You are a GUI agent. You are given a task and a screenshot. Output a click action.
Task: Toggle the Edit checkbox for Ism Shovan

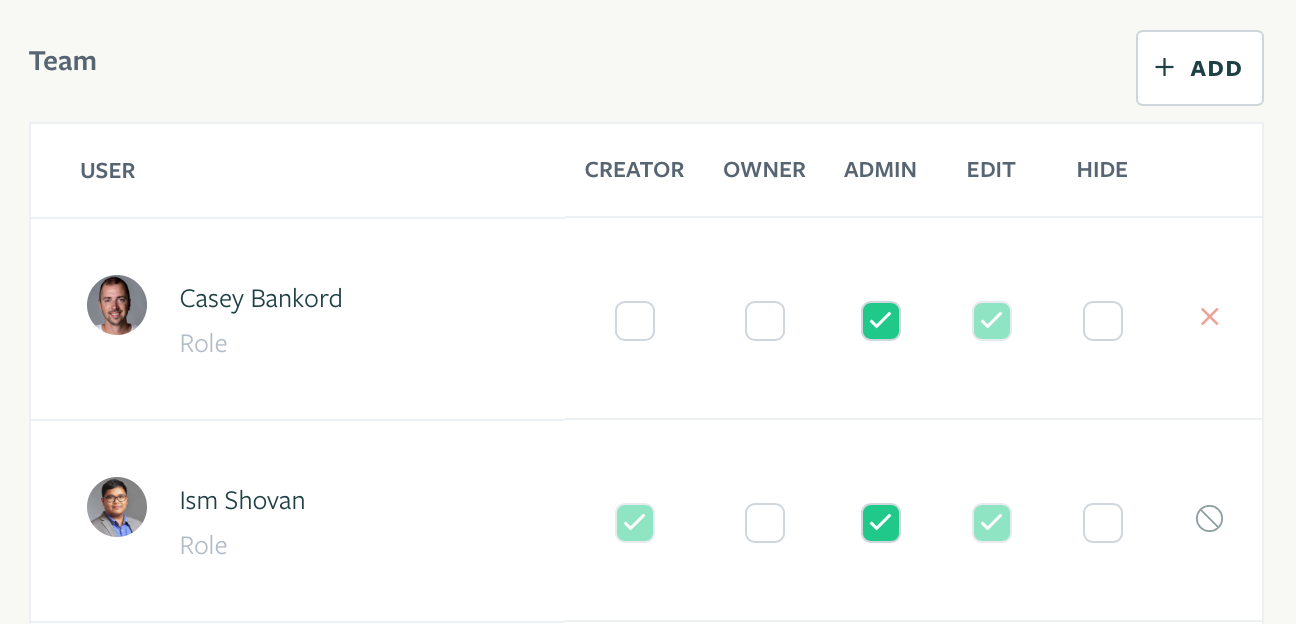992,523
